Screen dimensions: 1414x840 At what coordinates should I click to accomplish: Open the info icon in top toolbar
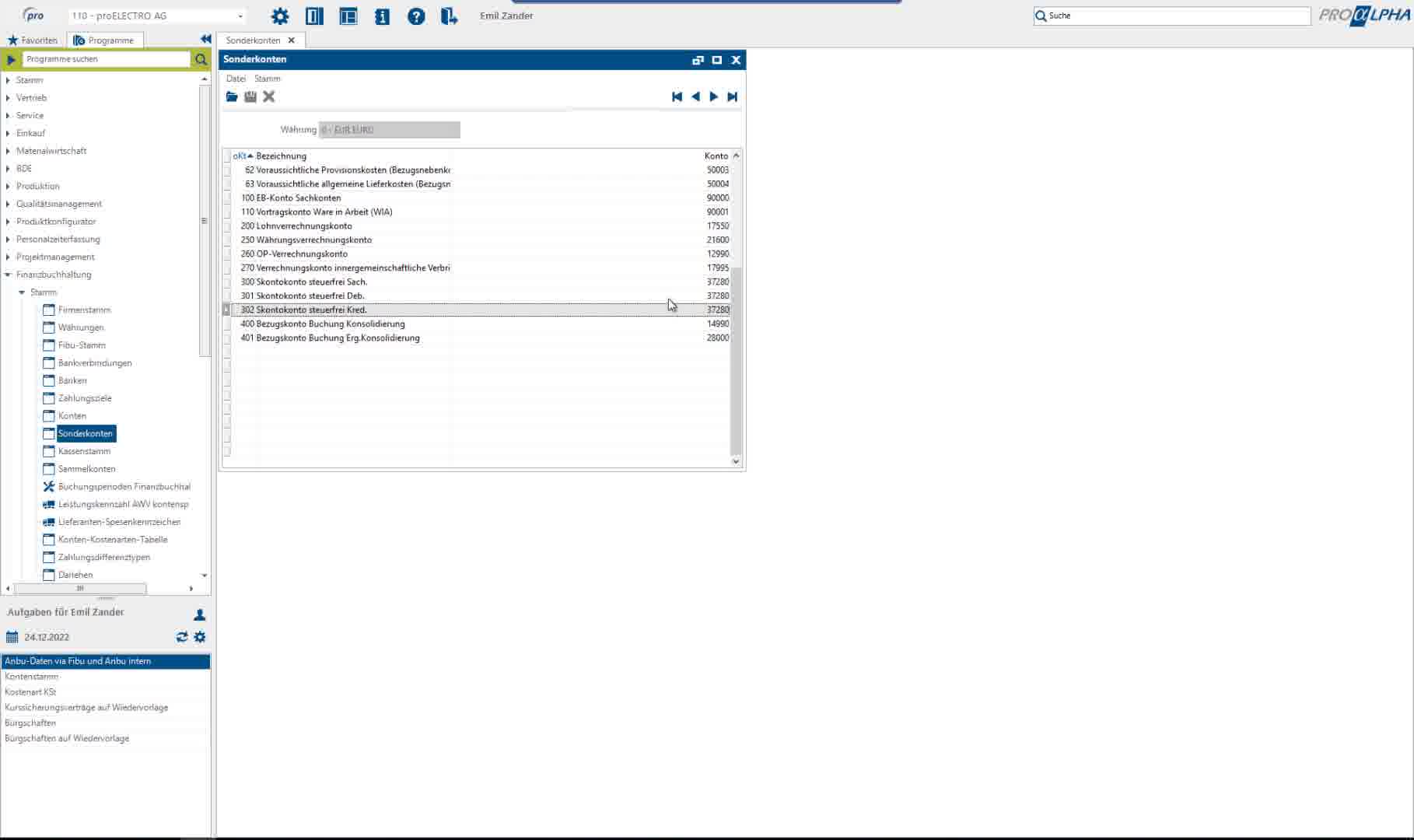[382, 16]
